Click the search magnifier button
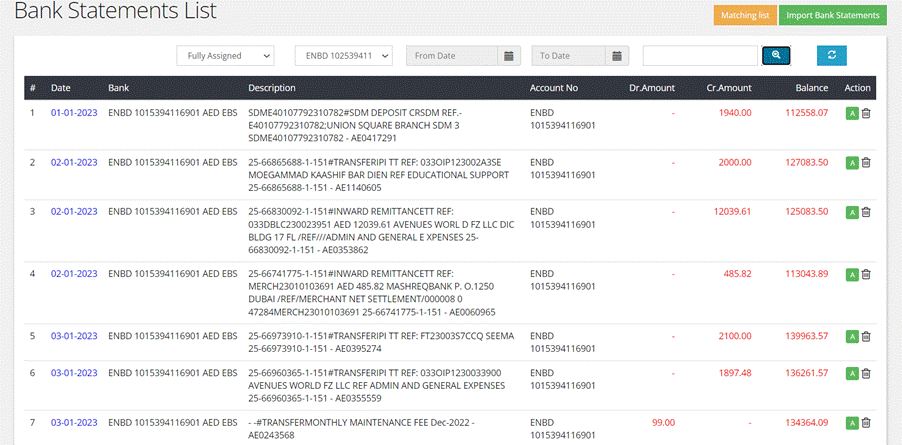The image size is (902, 445). (x=776, y=56)
